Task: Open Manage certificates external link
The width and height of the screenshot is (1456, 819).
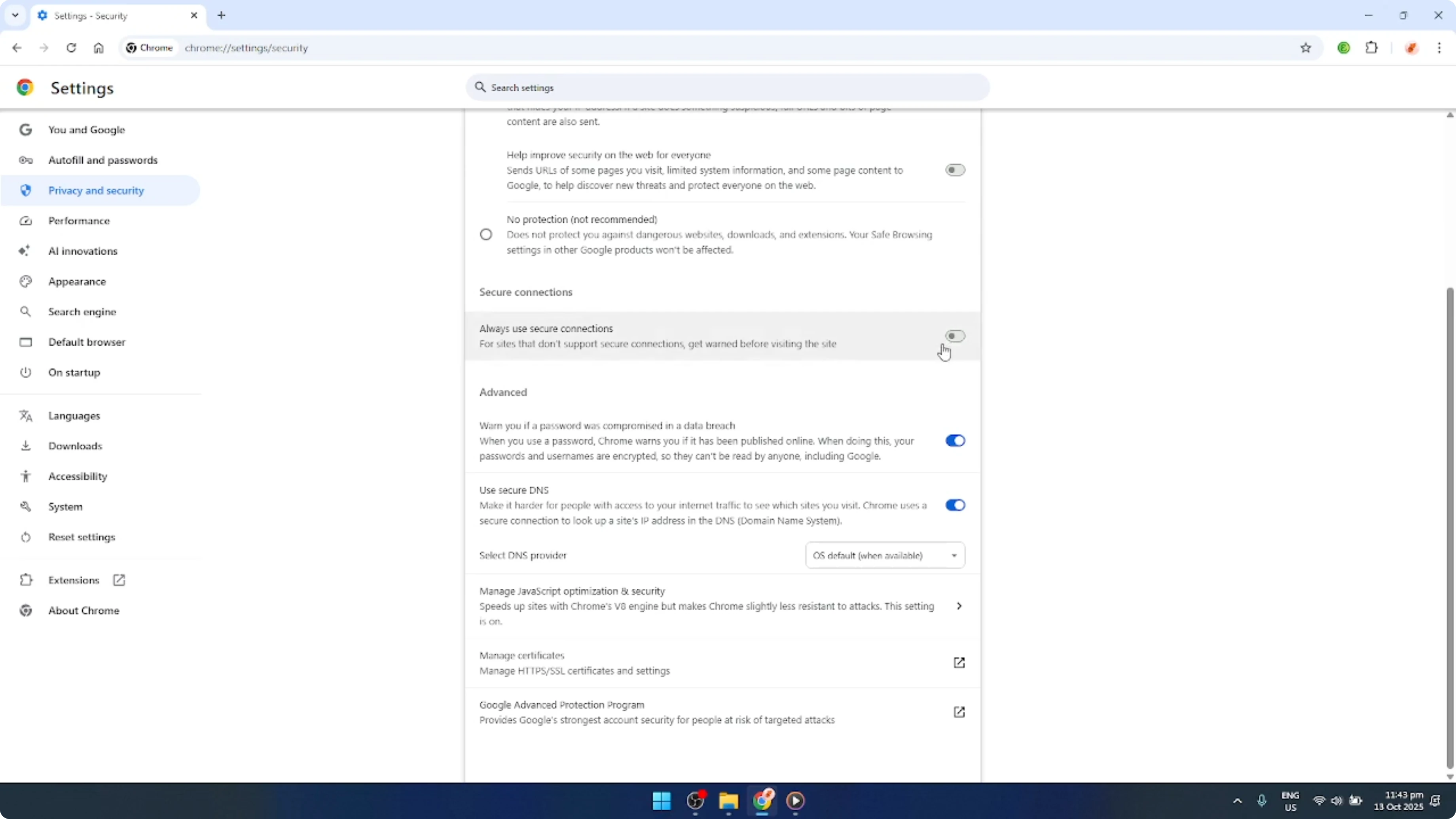Action: point(959,662)
